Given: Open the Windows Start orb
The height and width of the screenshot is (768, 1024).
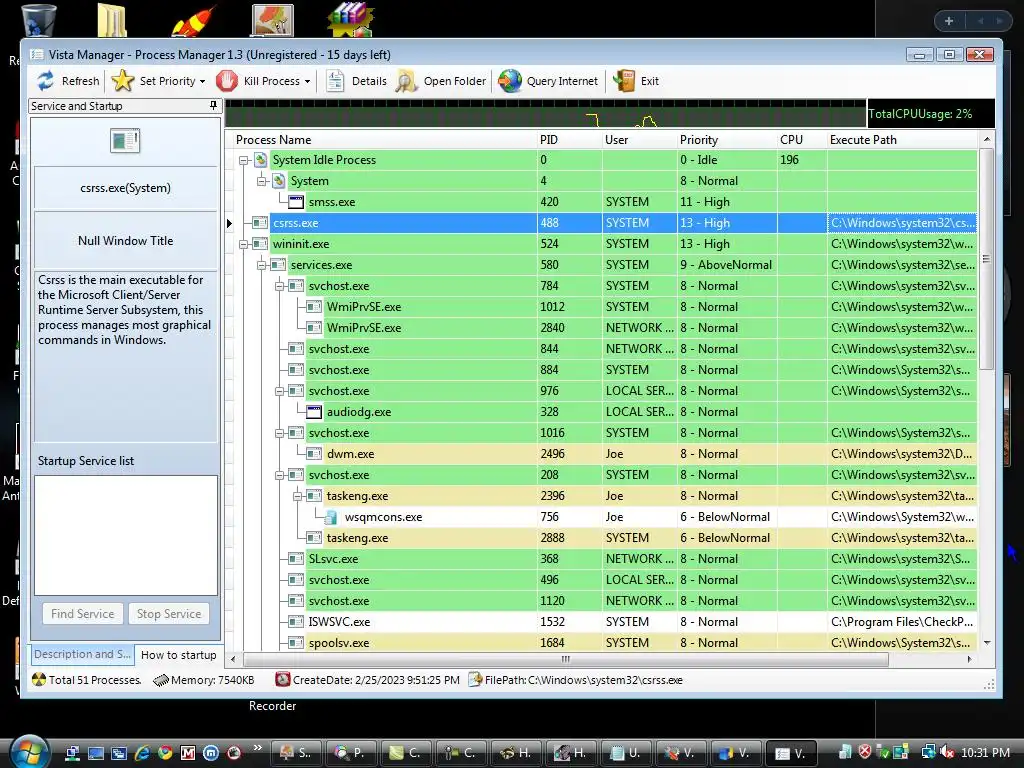Looking at the screenshot, I should [x=28, y=752].
